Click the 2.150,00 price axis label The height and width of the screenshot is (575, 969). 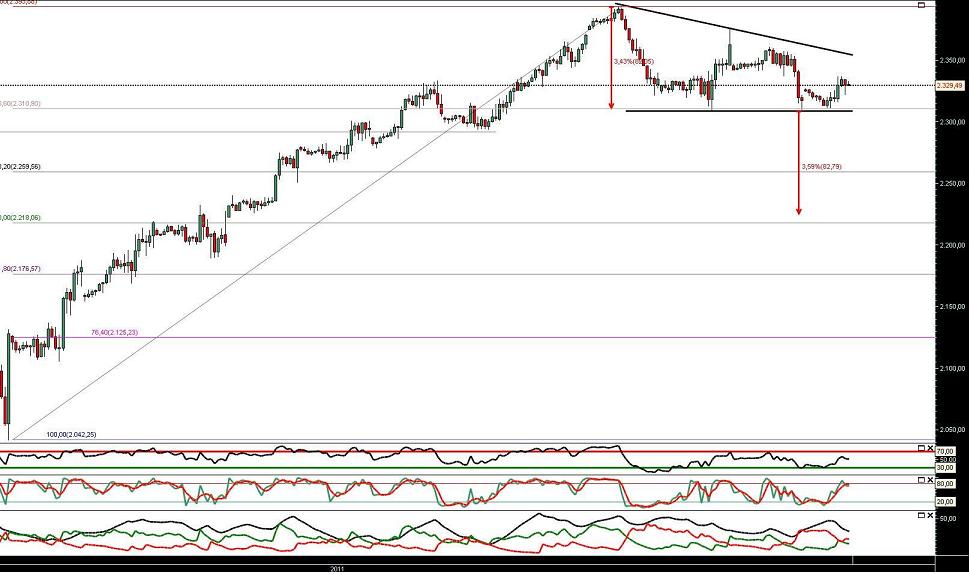tap(951, 307)
